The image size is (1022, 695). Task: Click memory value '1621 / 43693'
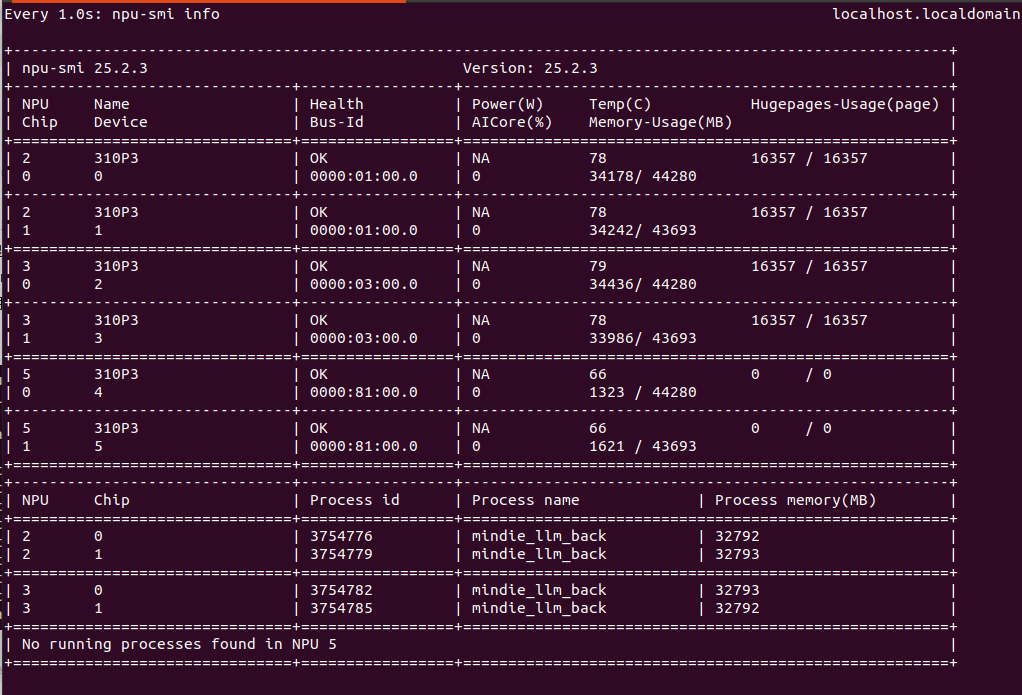643,447
